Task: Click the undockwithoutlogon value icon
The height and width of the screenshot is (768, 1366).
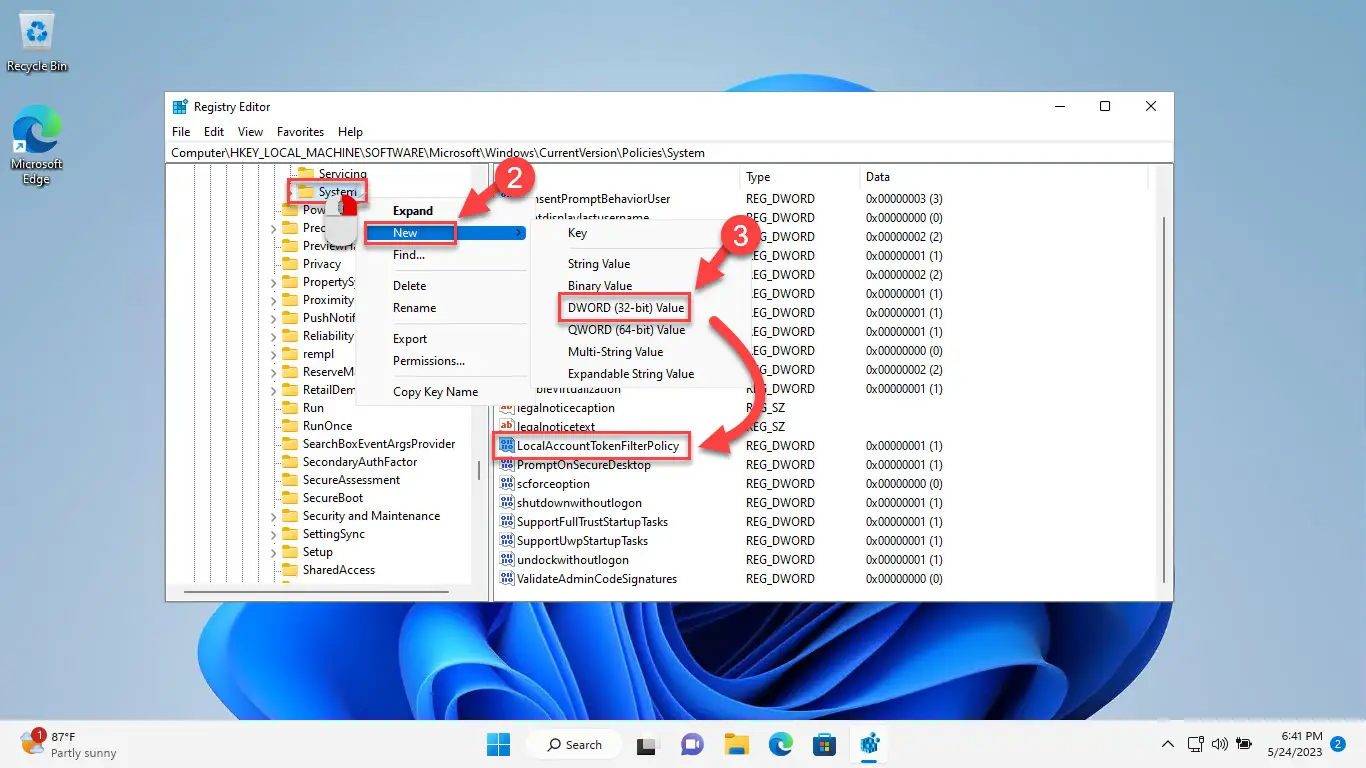Action: [506, 560]
